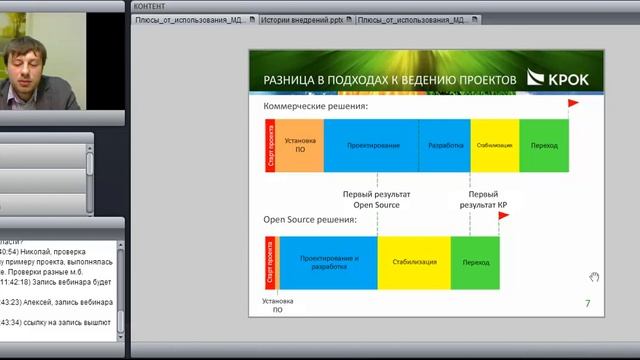
Task: Click document icon on the active Плюсы tab
Action: point(252,19)
